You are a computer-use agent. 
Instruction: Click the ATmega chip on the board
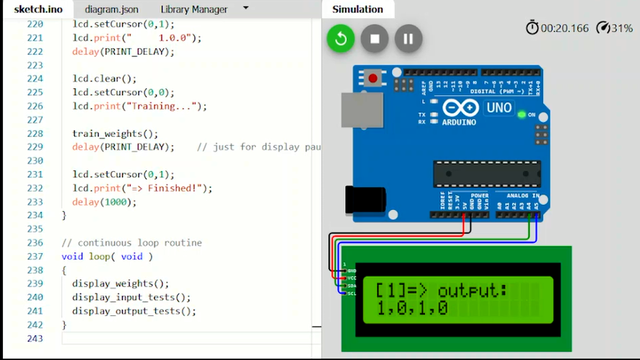pyautogui.click(x=487, y=174)
